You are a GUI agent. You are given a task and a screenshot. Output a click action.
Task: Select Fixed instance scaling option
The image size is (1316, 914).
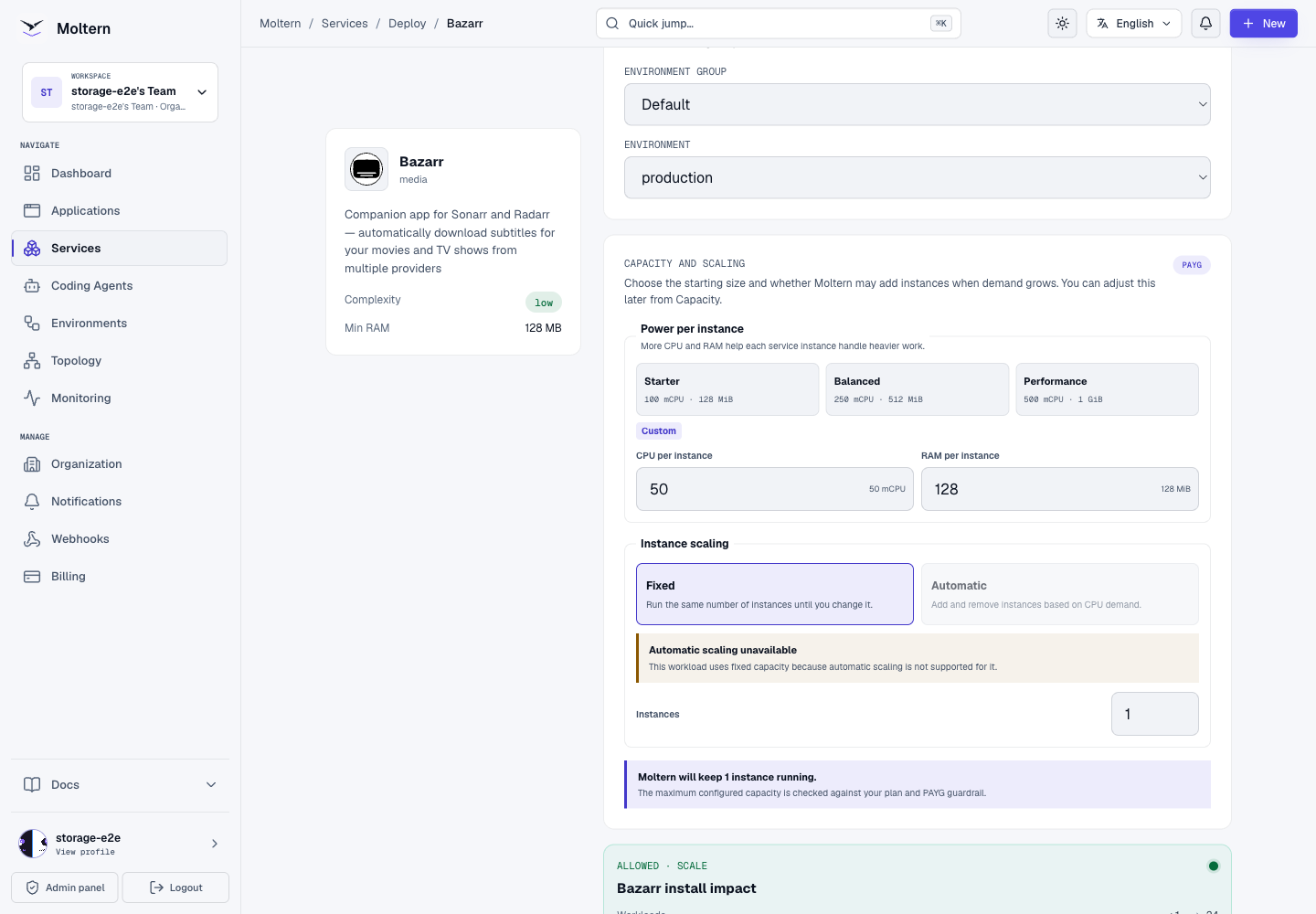(x=775, y=594)
